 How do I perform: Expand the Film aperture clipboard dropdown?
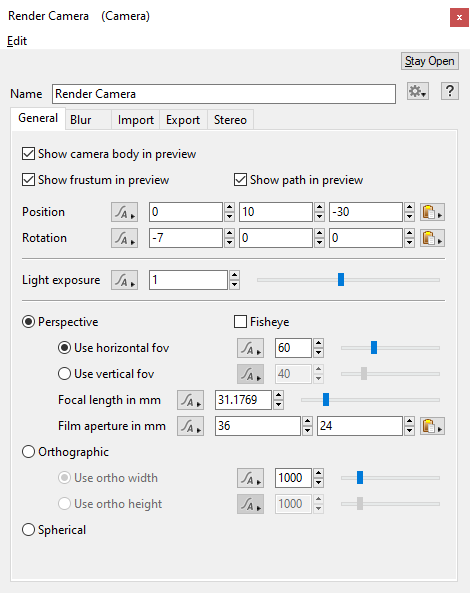432,427
